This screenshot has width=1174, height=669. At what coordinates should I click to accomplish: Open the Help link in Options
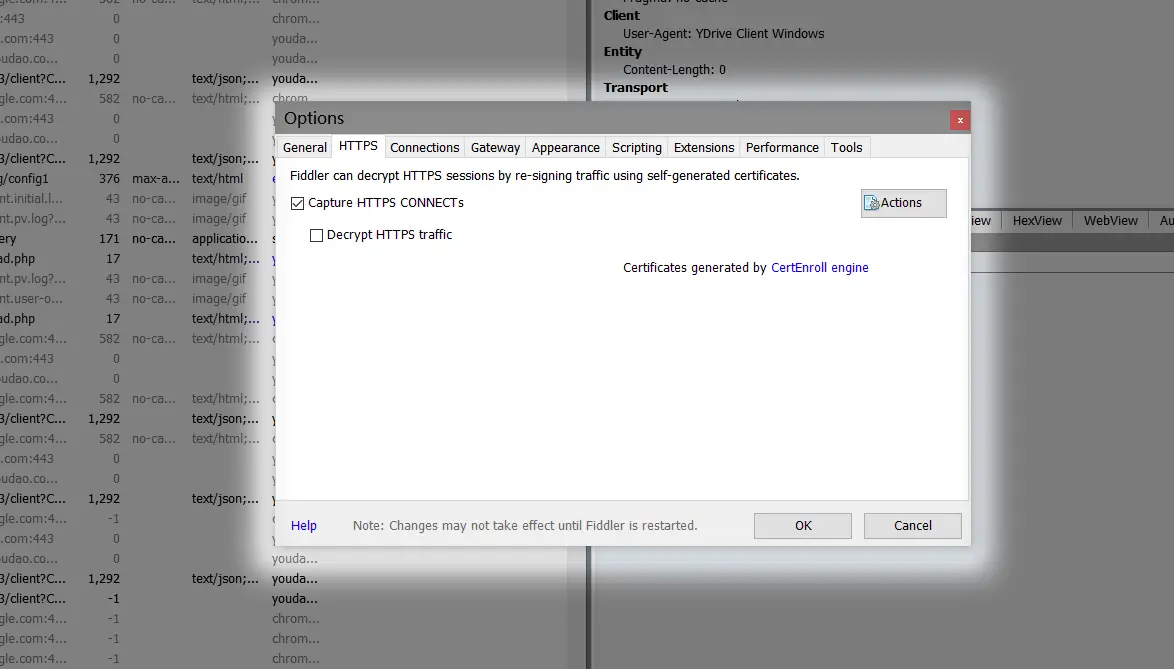click(303, 525)
